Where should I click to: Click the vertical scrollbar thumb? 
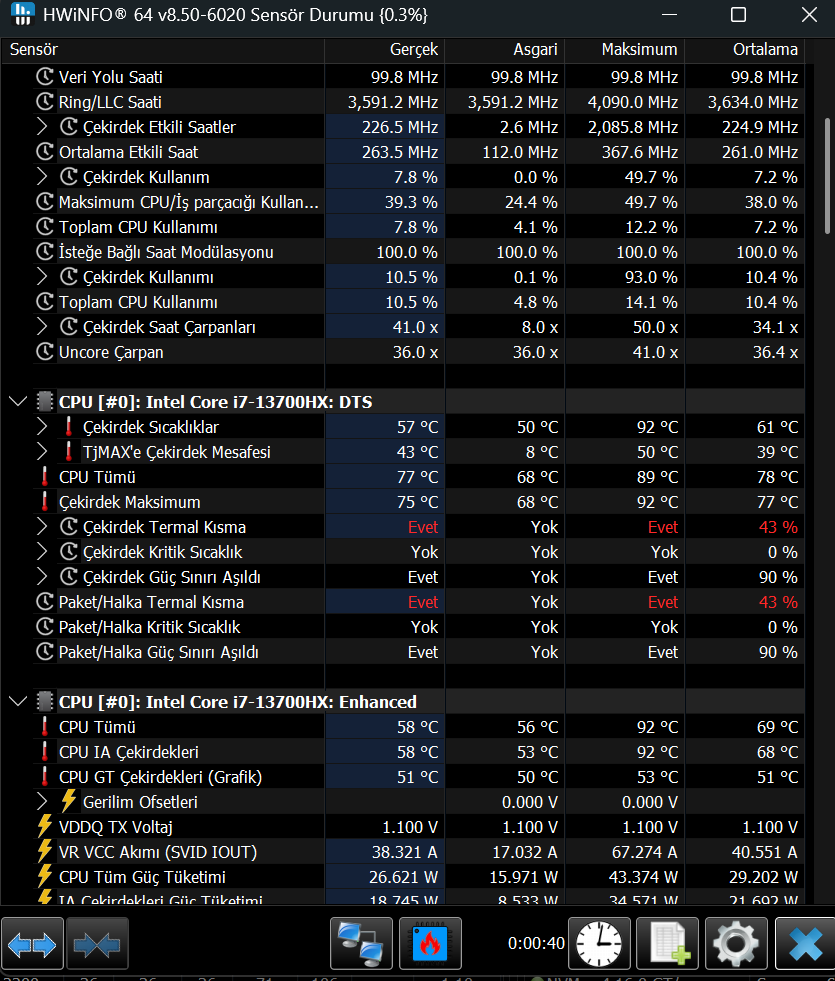[827, 176]
